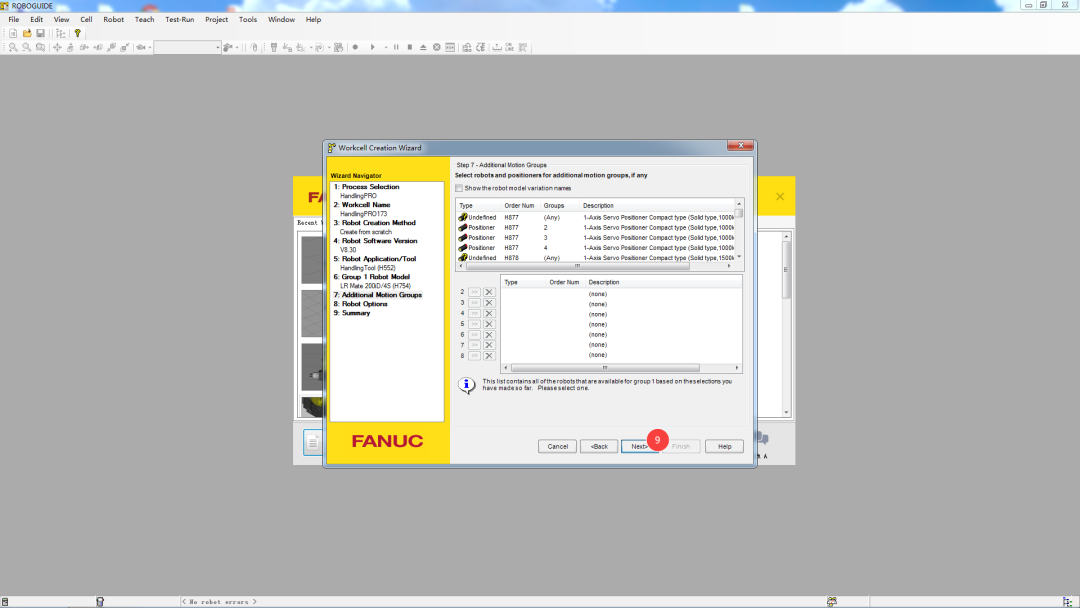
Task: Click the leftmost status bar icon
Action: click(5, 602)
